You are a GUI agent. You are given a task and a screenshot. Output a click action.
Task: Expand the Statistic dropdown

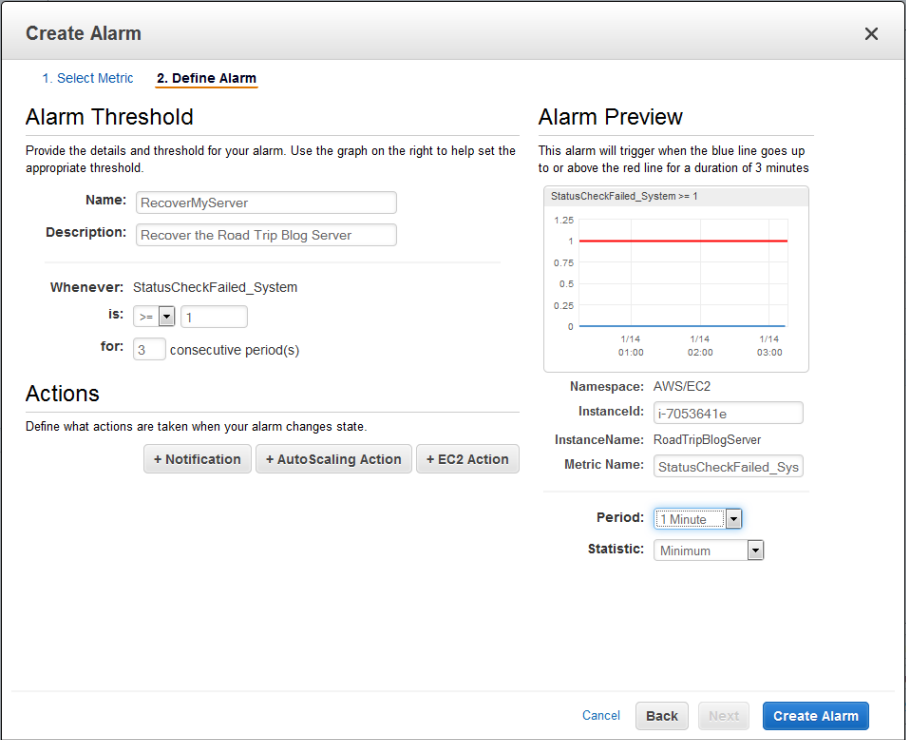click(709, 550)
